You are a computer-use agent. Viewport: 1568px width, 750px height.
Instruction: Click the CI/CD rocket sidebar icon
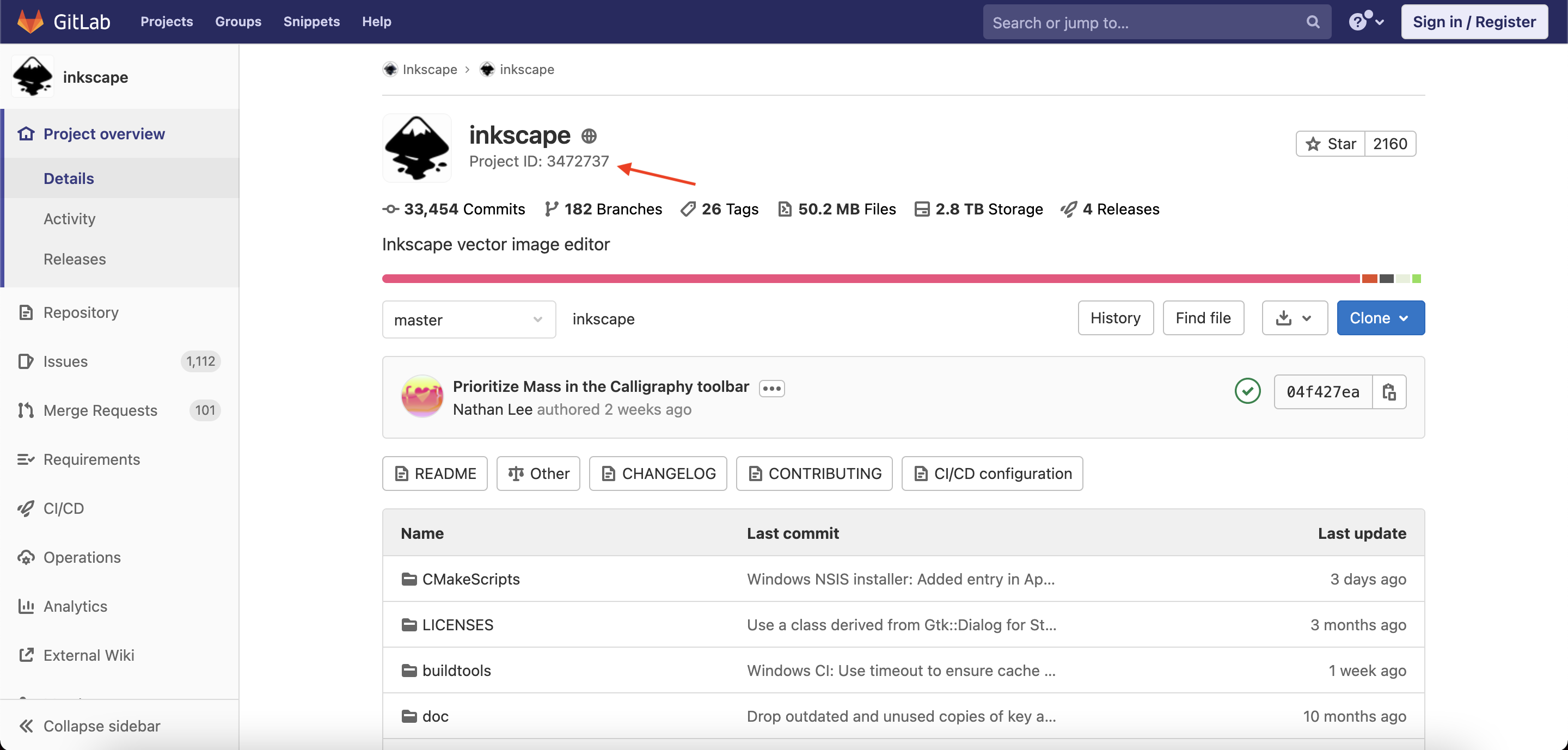pos(26,508)
